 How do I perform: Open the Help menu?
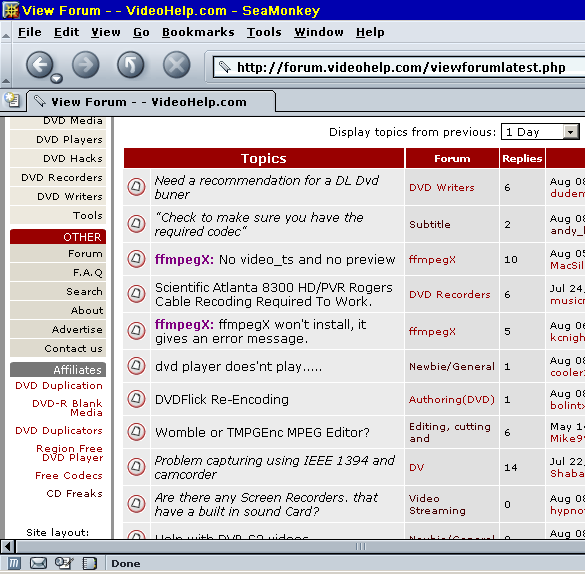(370, 32)
